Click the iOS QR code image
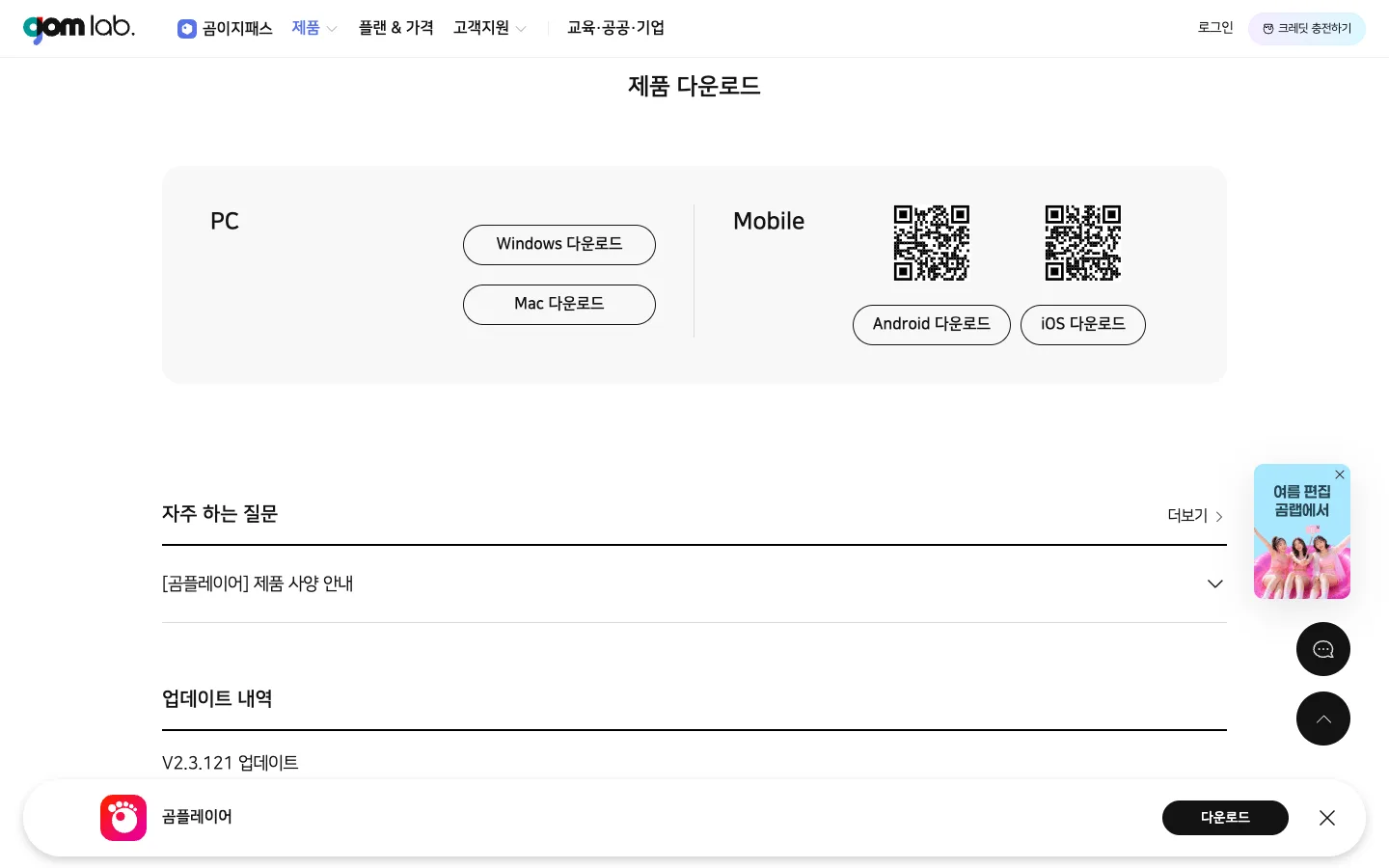This screenshot has height=868, width=1389. (1083, 243)
